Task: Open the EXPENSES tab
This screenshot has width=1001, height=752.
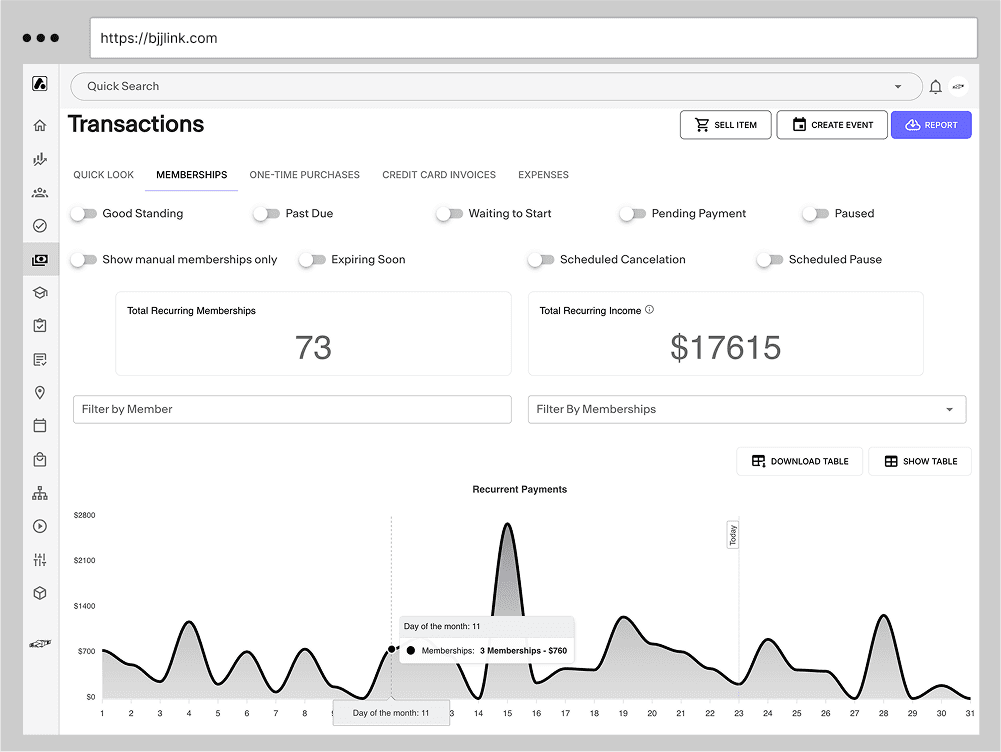Action: pyautogui.click(x=543, y=175)
